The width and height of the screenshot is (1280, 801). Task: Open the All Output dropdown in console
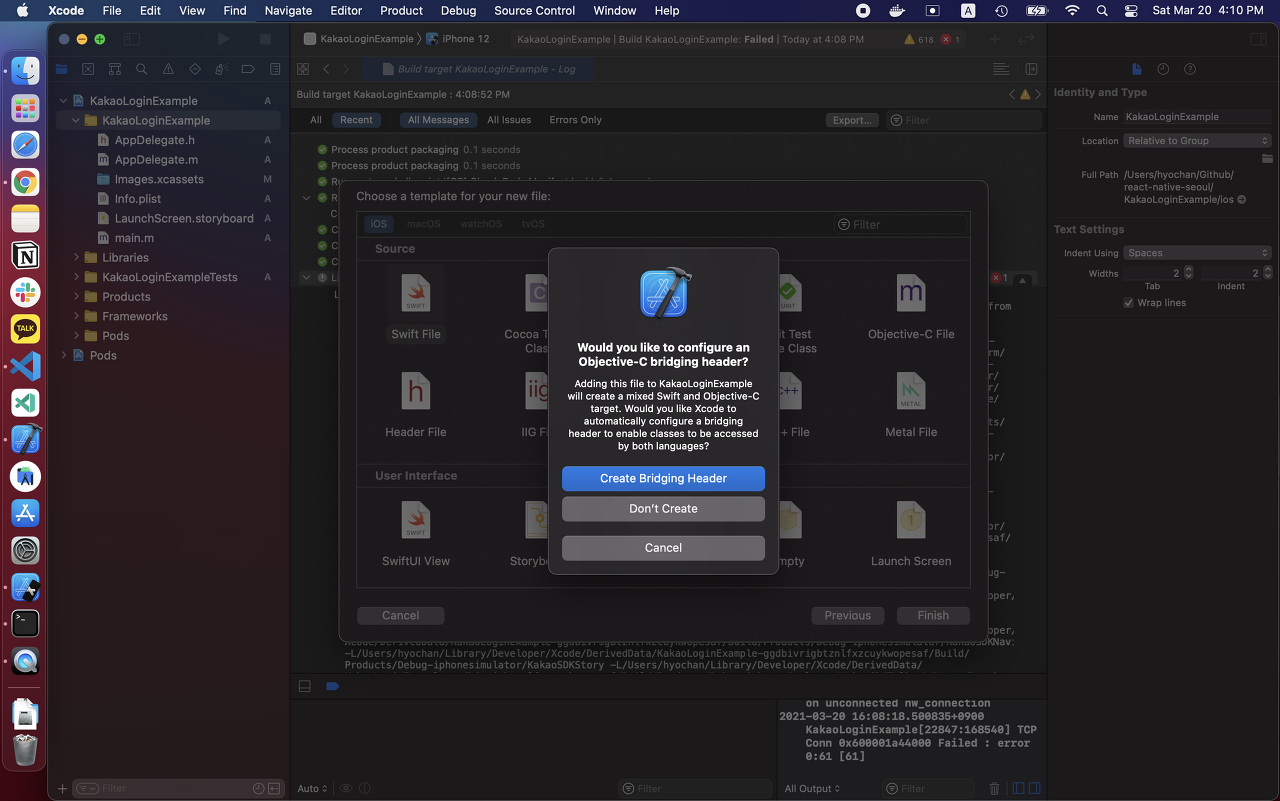pyautogui.click(x=812, y=788)
